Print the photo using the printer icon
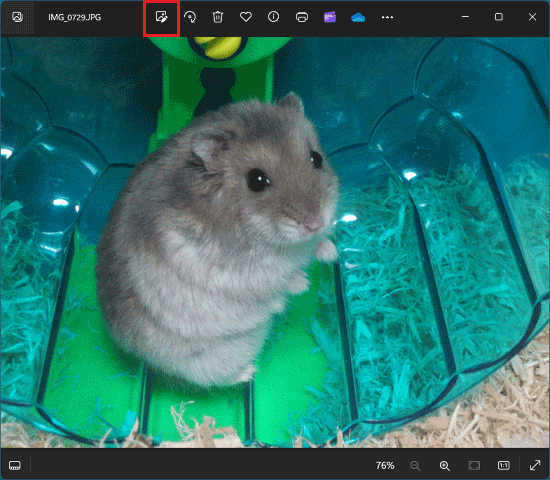 click(x=302, y=17)
